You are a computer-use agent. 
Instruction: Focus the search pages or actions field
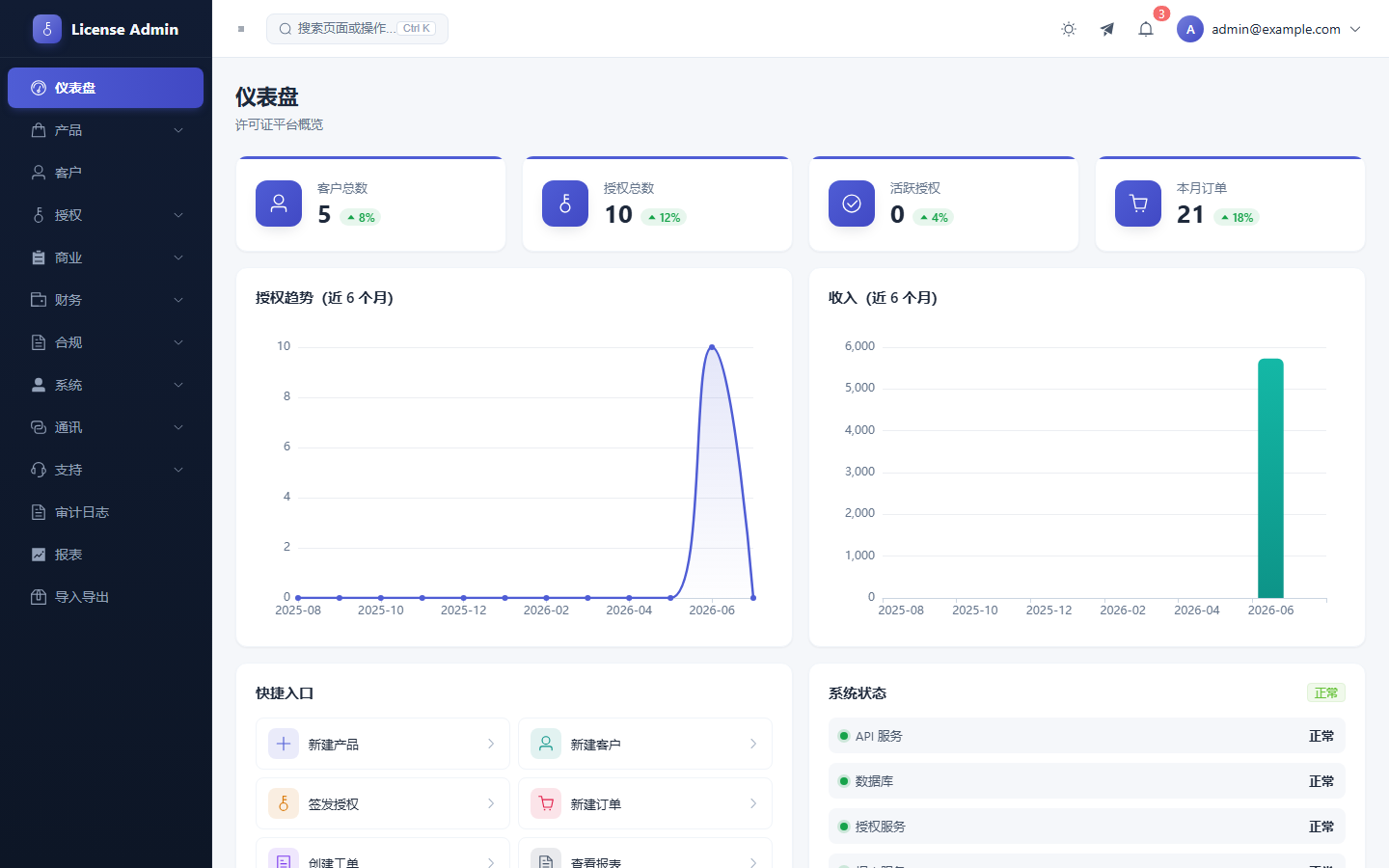pos(357,29)
